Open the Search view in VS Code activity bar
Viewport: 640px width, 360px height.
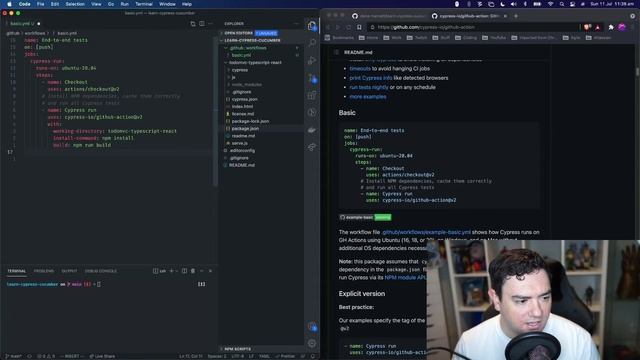[312, 42]
